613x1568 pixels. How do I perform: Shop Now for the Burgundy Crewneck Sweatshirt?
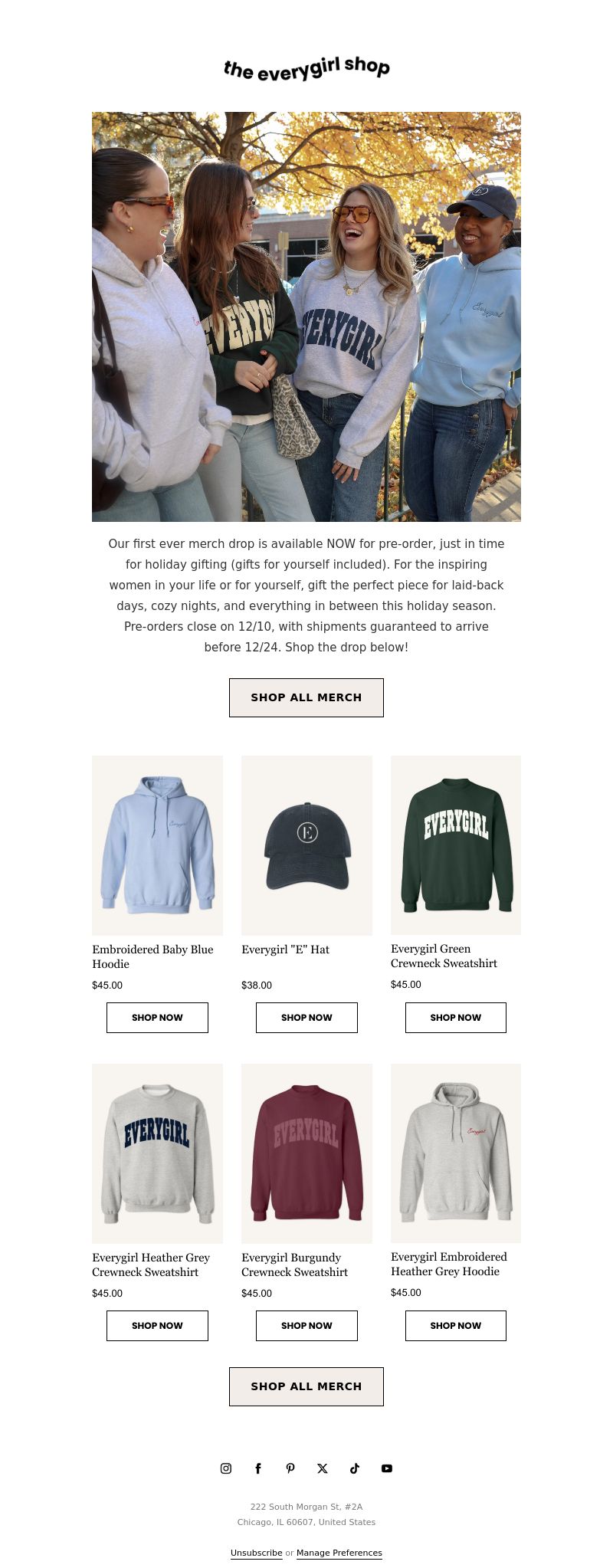306,1326
